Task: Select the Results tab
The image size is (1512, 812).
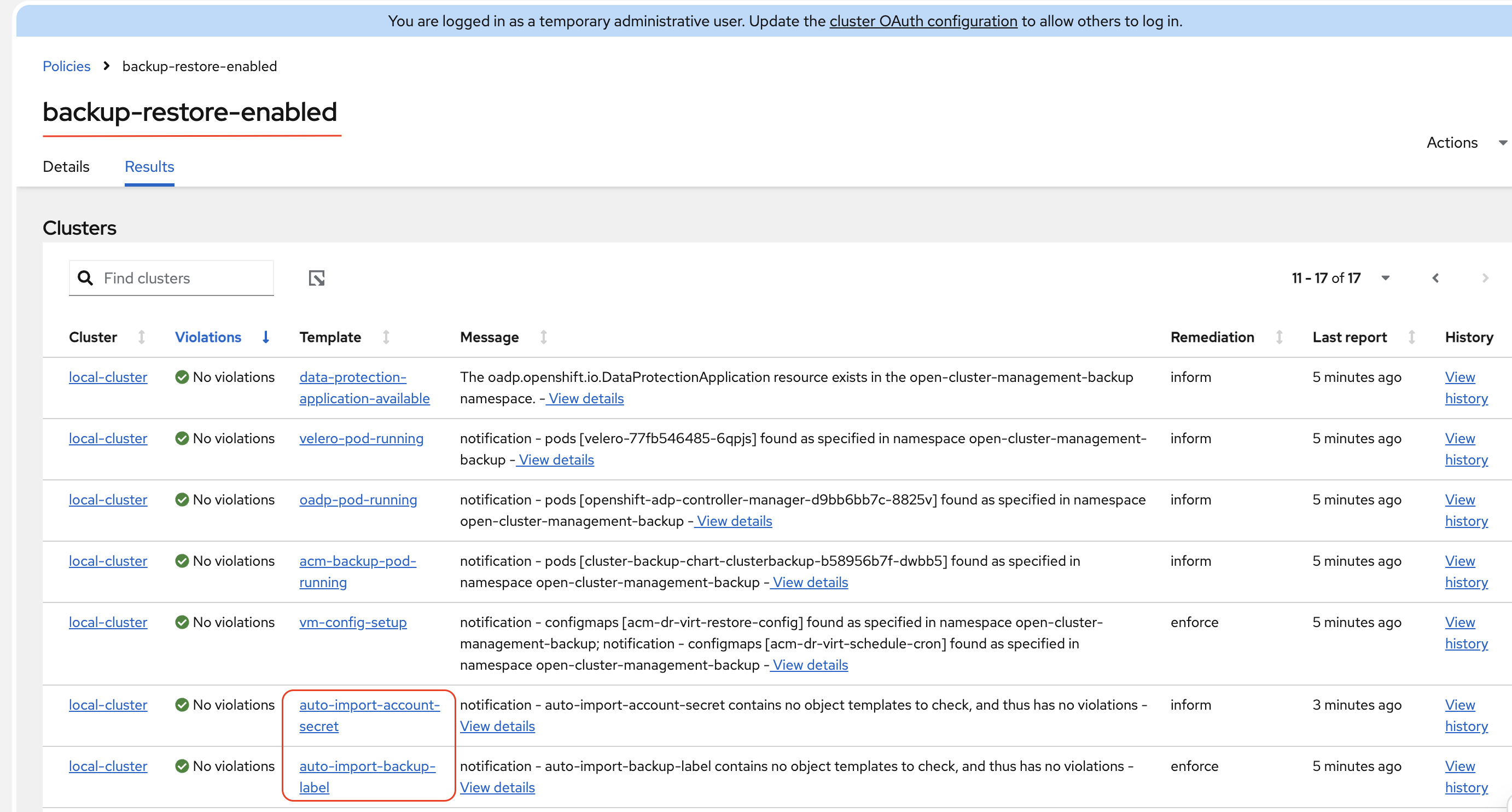Action: [x=149, y=167]
